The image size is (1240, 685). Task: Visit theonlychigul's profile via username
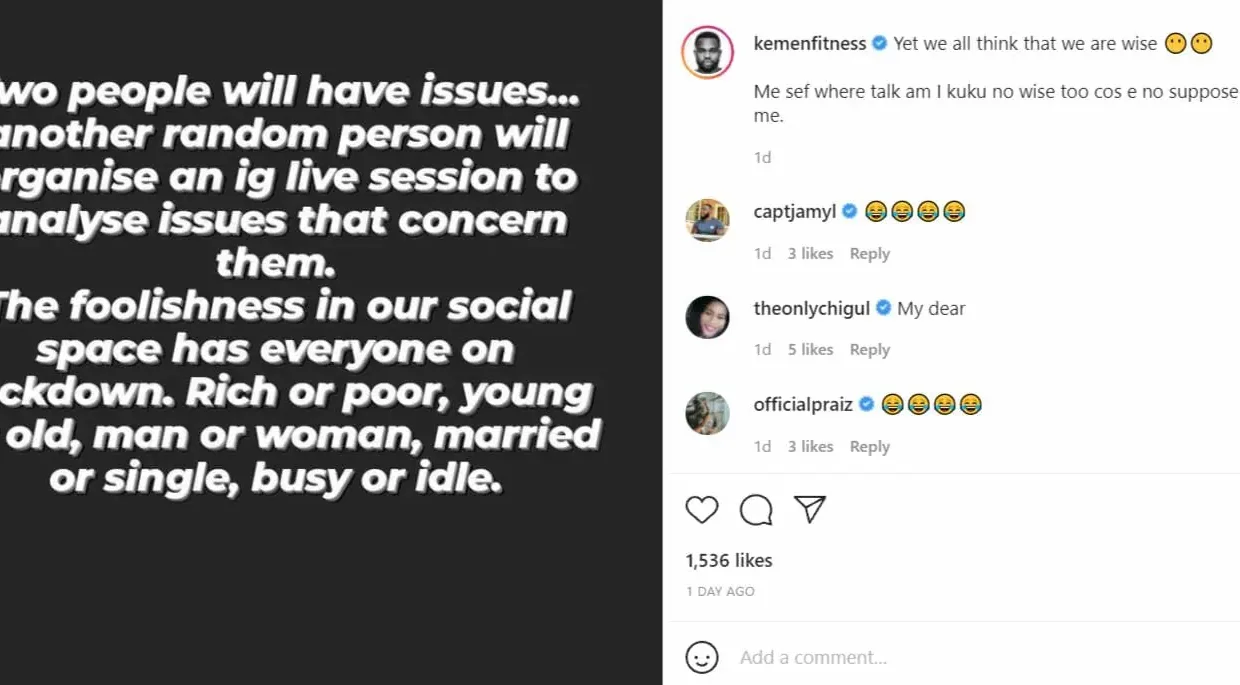coord(812,308)
